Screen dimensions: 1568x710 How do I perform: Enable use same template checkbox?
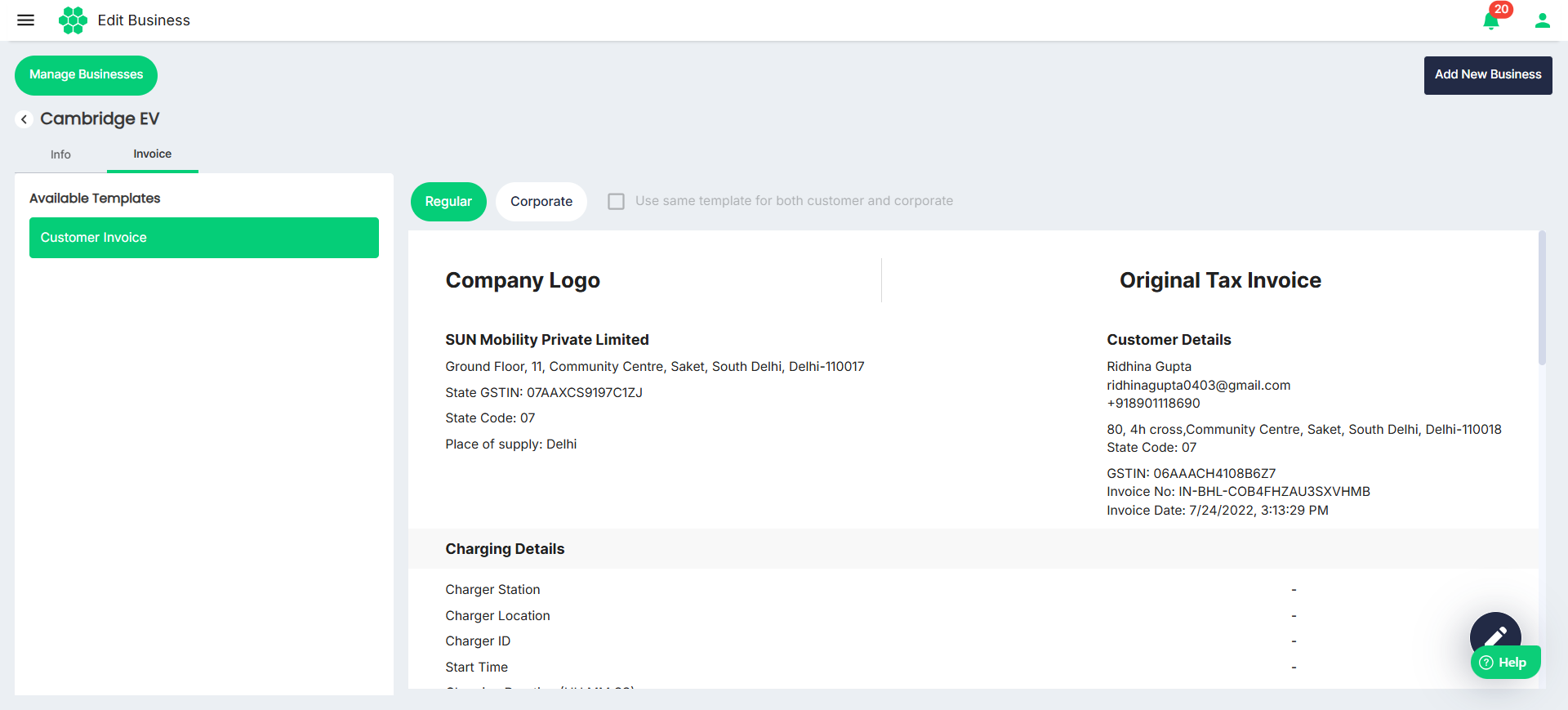pos(617,201)
